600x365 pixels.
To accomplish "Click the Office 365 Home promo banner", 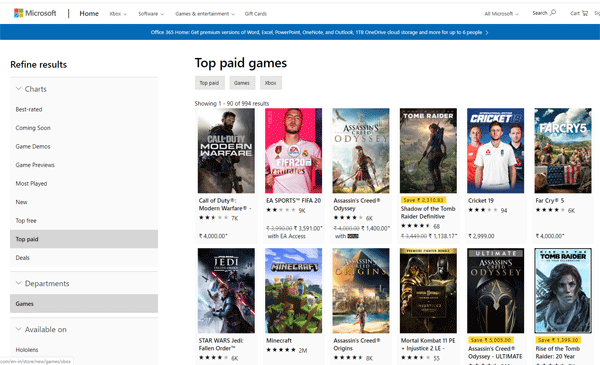I will coord(300,32).
